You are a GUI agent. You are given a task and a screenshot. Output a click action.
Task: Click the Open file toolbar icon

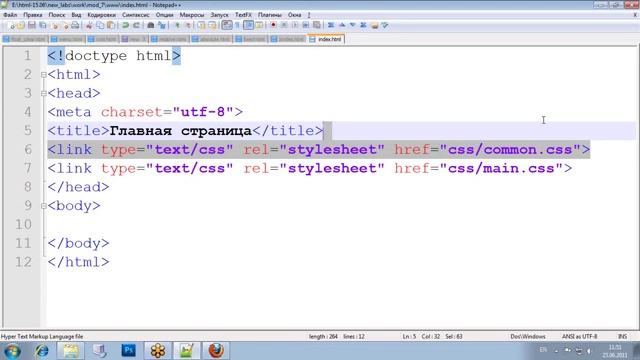[x=21, y=25]
